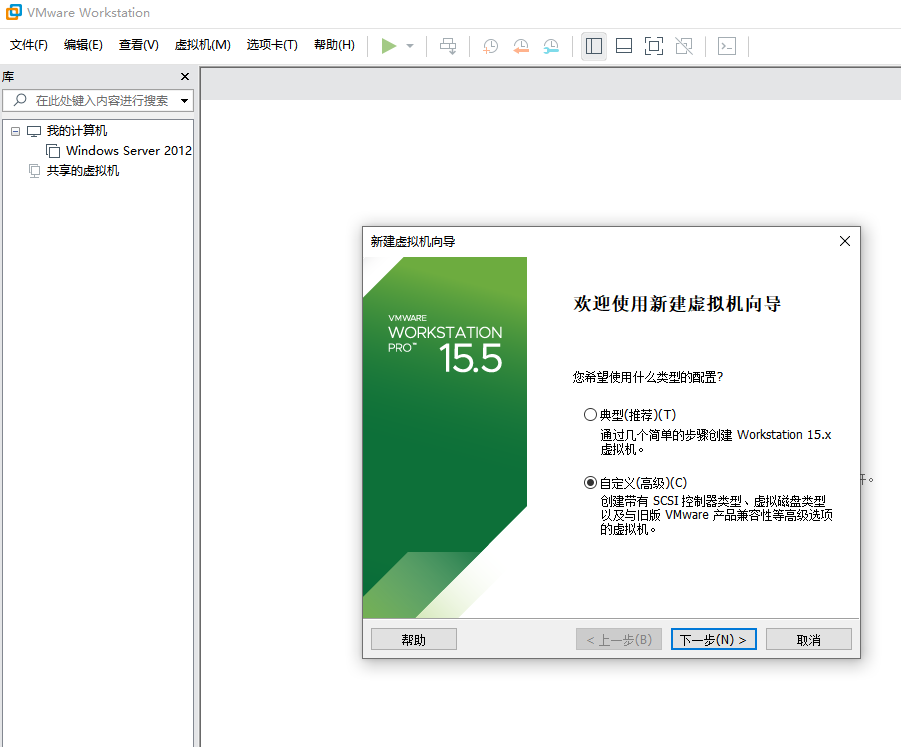The image size is (901, 747).
Task: Open the console view icon
Action: tap(727, 46)
